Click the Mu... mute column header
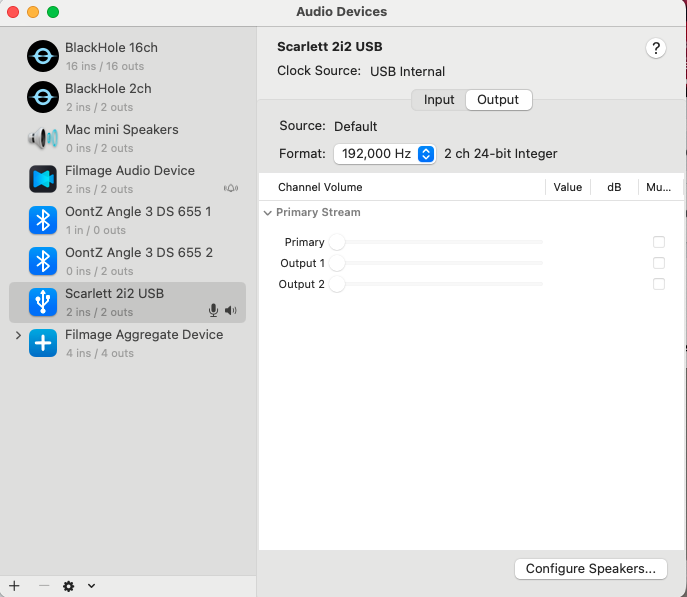Viewport: 687px width, 597px height. [659, 187]
